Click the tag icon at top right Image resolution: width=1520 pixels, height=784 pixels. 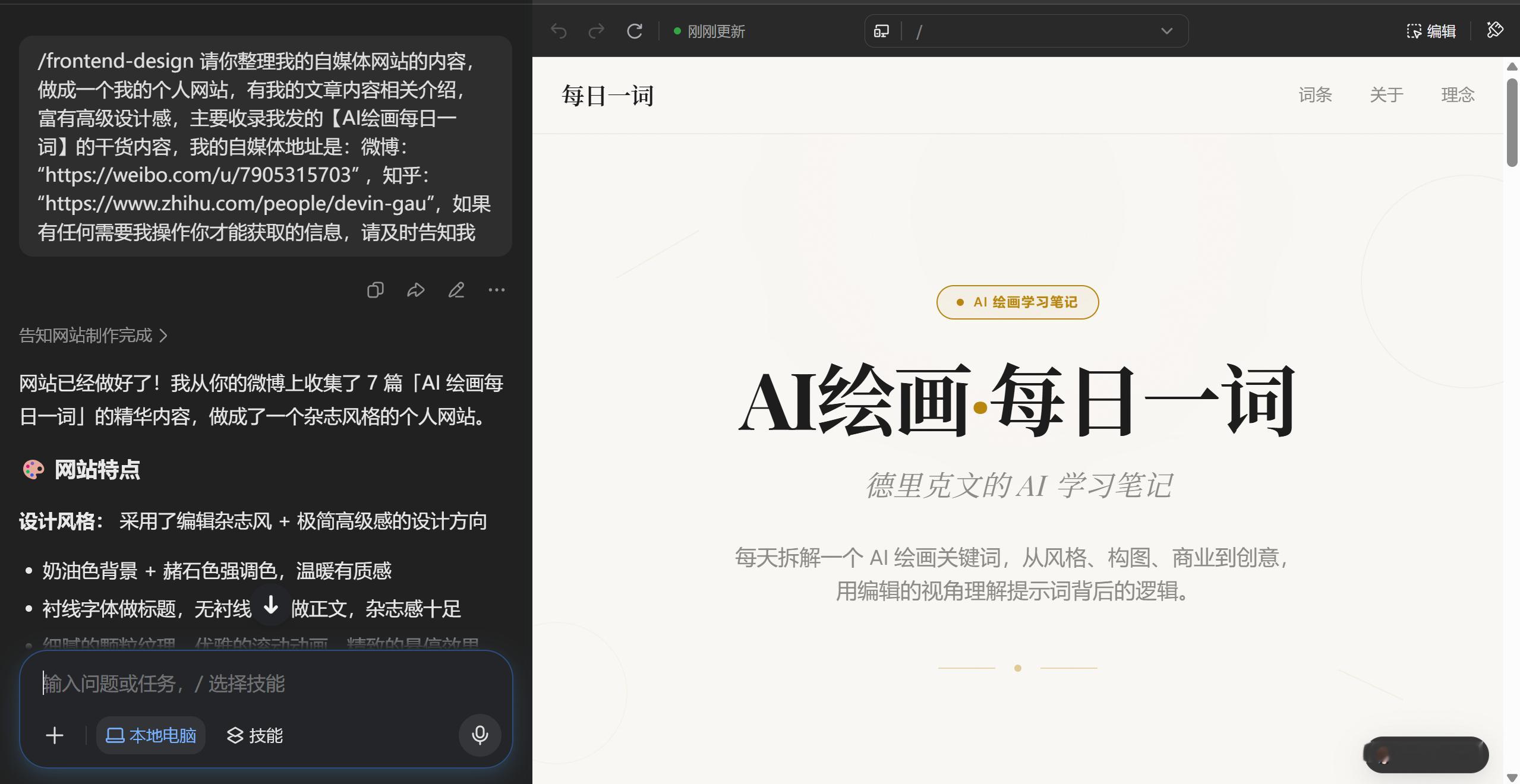[1495, 30]
